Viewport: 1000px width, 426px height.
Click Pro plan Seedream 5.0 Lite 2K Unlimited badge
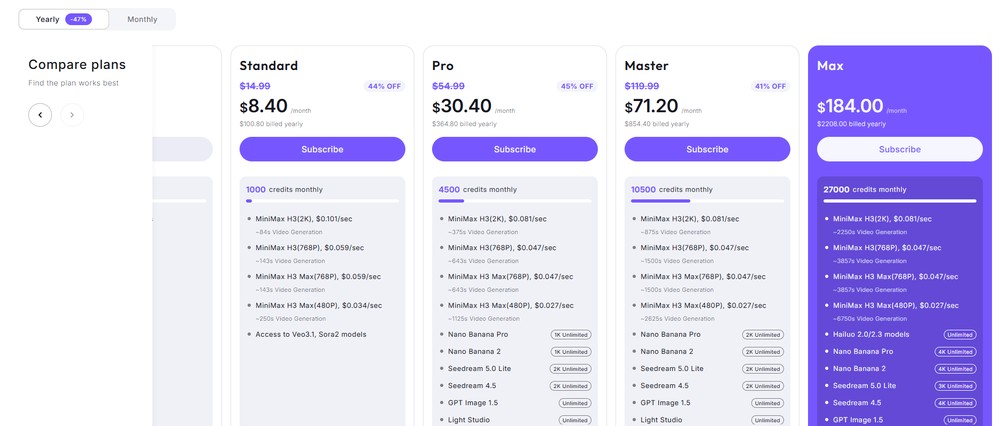pos(571,369)
